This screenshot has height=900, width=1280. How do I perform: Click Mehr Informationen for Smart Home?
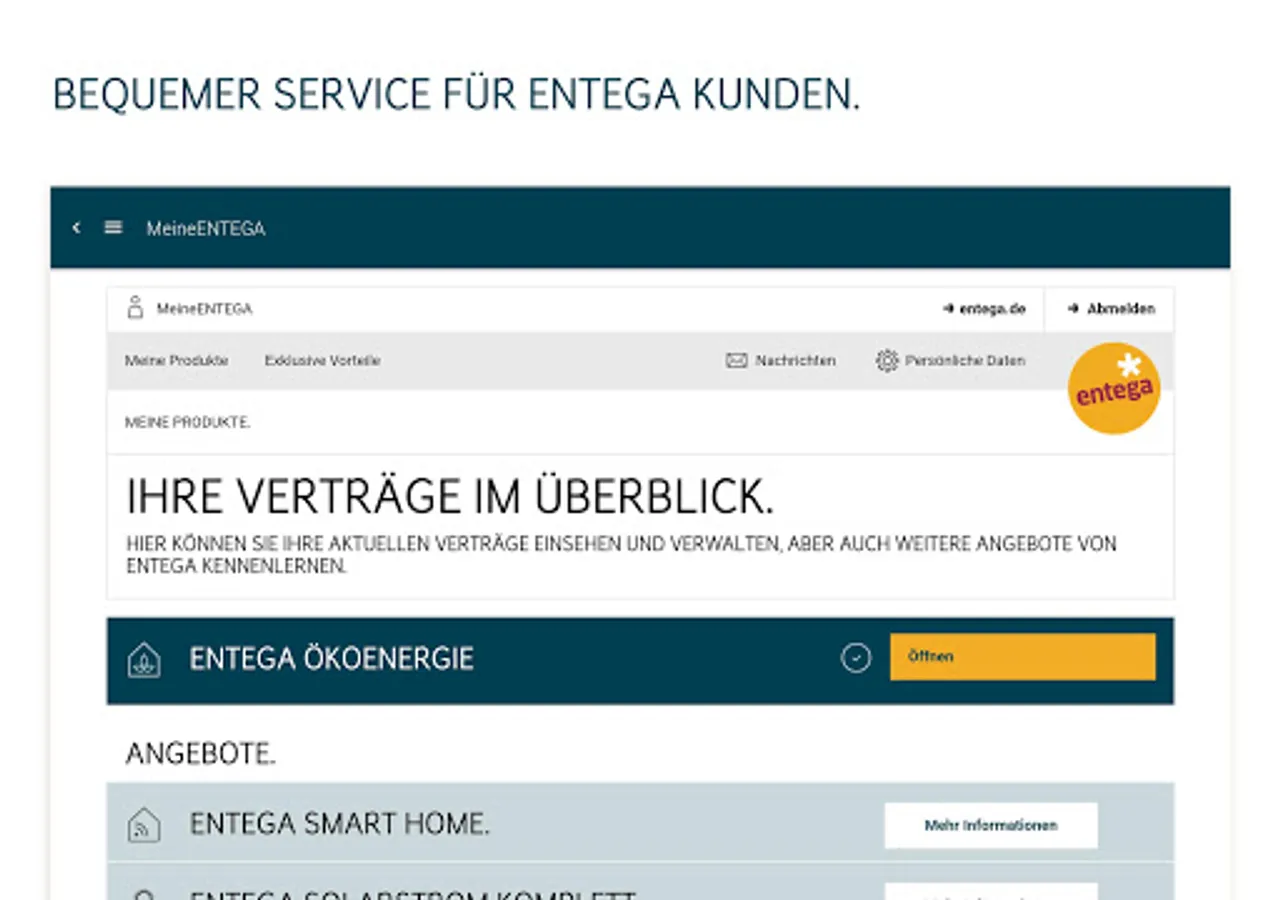tap(991, 826)
